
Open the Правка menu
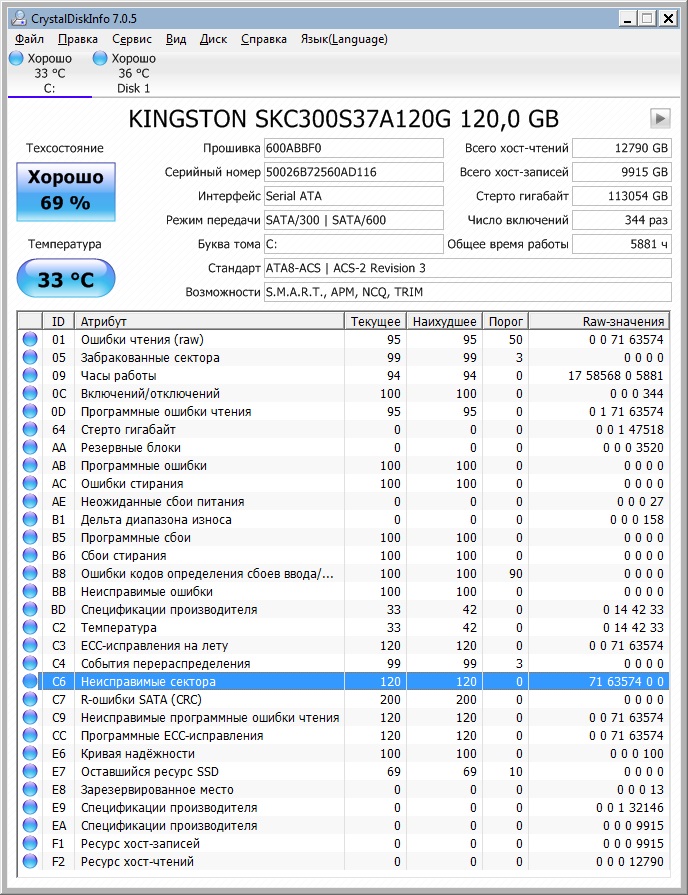point(78,39)
